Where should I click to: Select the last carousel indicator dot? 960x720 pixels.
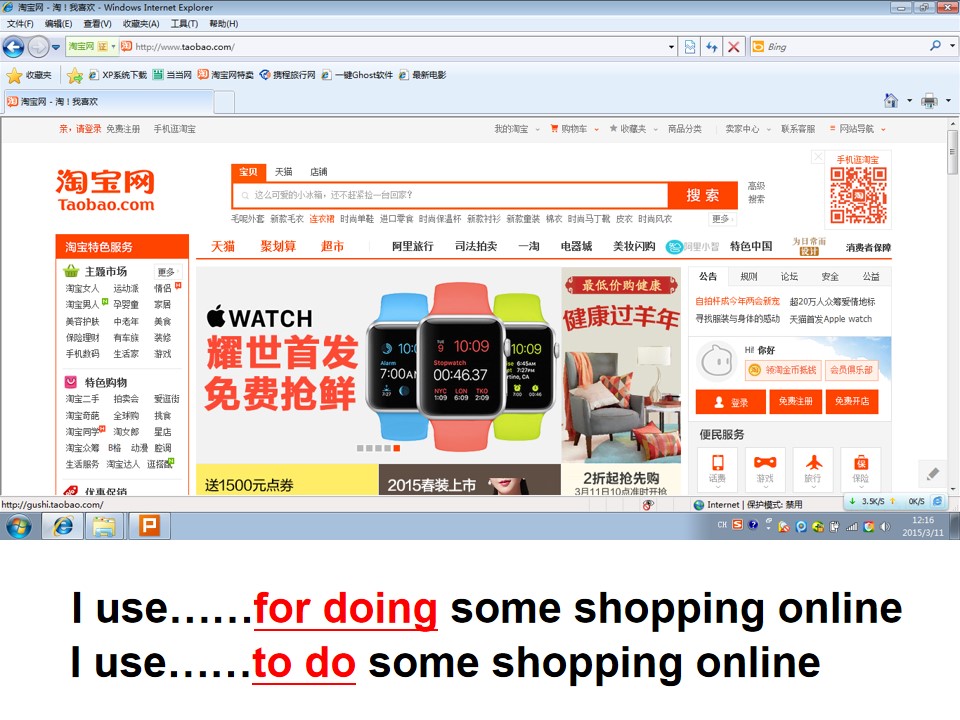[x=397, y=448]
